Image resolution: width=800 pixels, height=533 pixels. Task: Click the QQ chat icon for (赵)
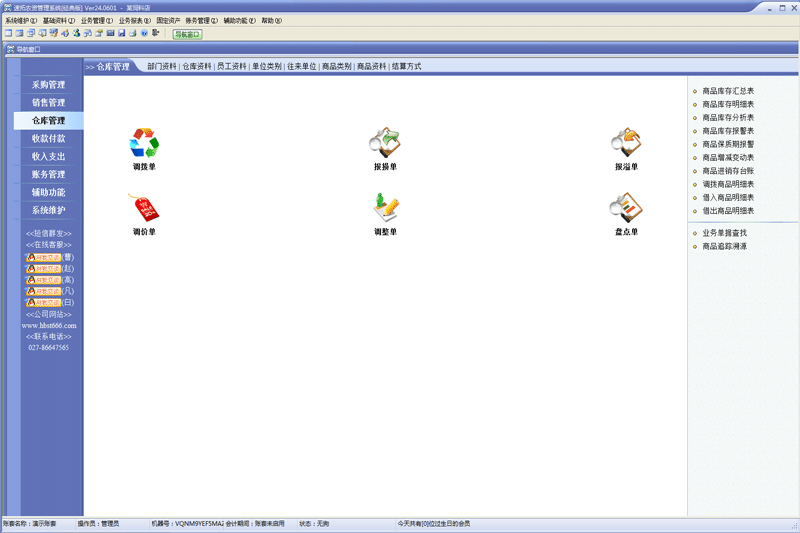pyautogui.click(x=43, y=269)
